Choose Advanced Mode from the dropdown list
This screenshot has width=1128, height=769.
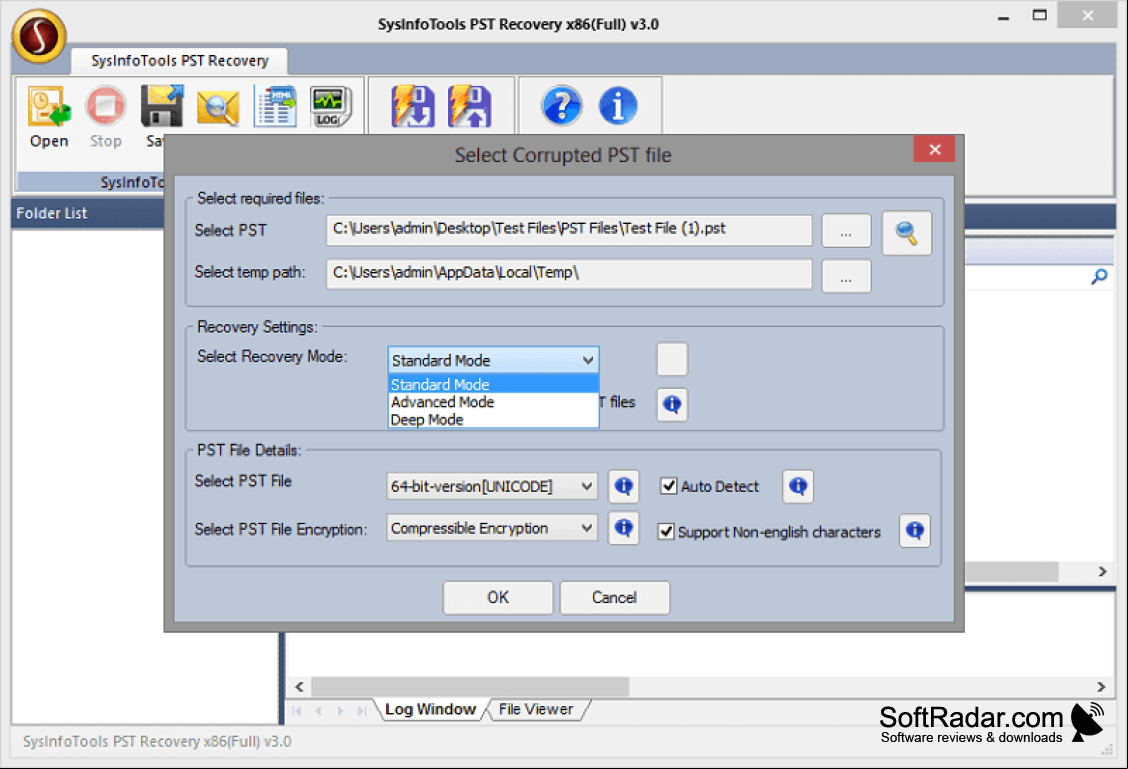pos(494,402)
